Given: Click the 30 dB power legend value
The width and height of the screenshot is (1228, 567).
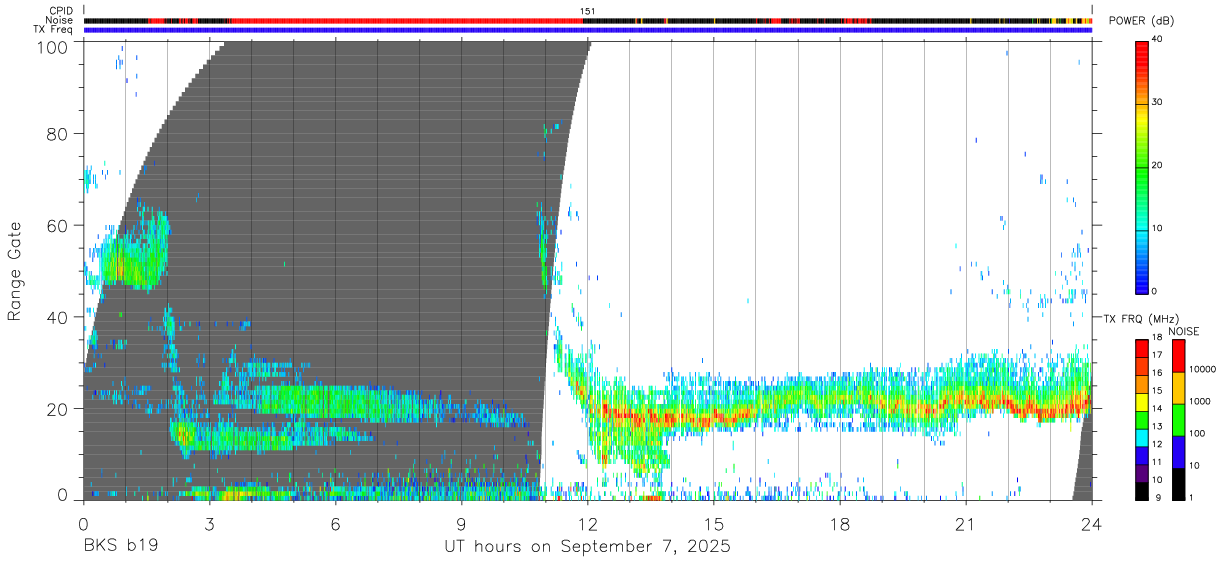Looking at the screenshot, I should tap(1157, 102).
